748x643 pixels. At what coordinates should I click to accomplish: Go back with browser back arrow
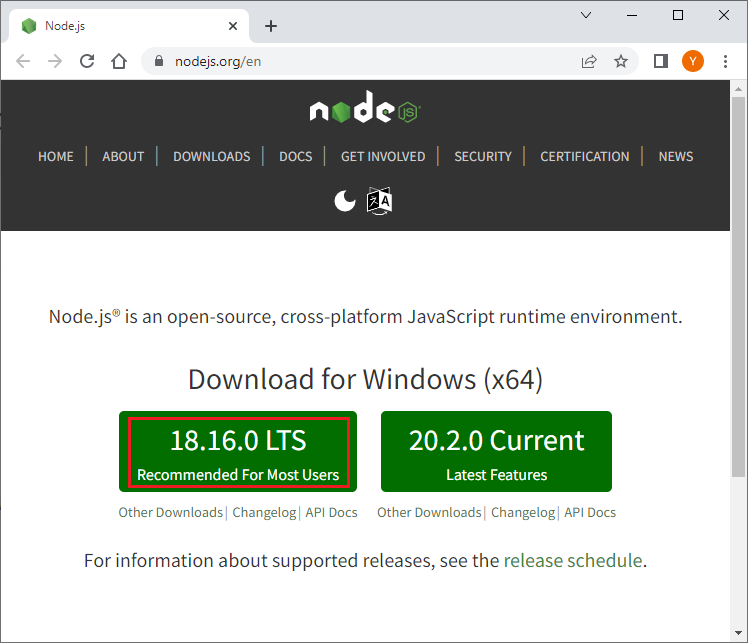23,61
